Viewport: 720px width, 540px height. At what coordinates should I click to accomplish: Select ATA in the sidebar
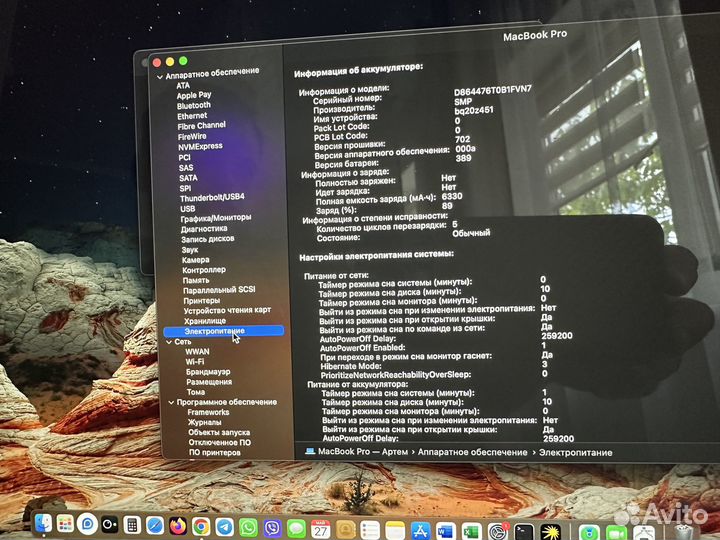(183, 85)
